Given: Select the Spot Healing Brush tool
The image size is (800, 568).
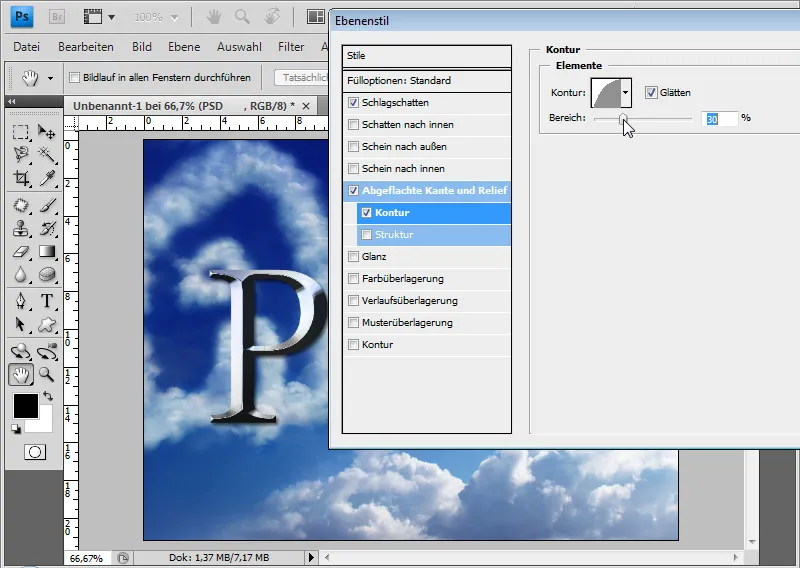Looking at the screenshot, I should coord(20,205).
